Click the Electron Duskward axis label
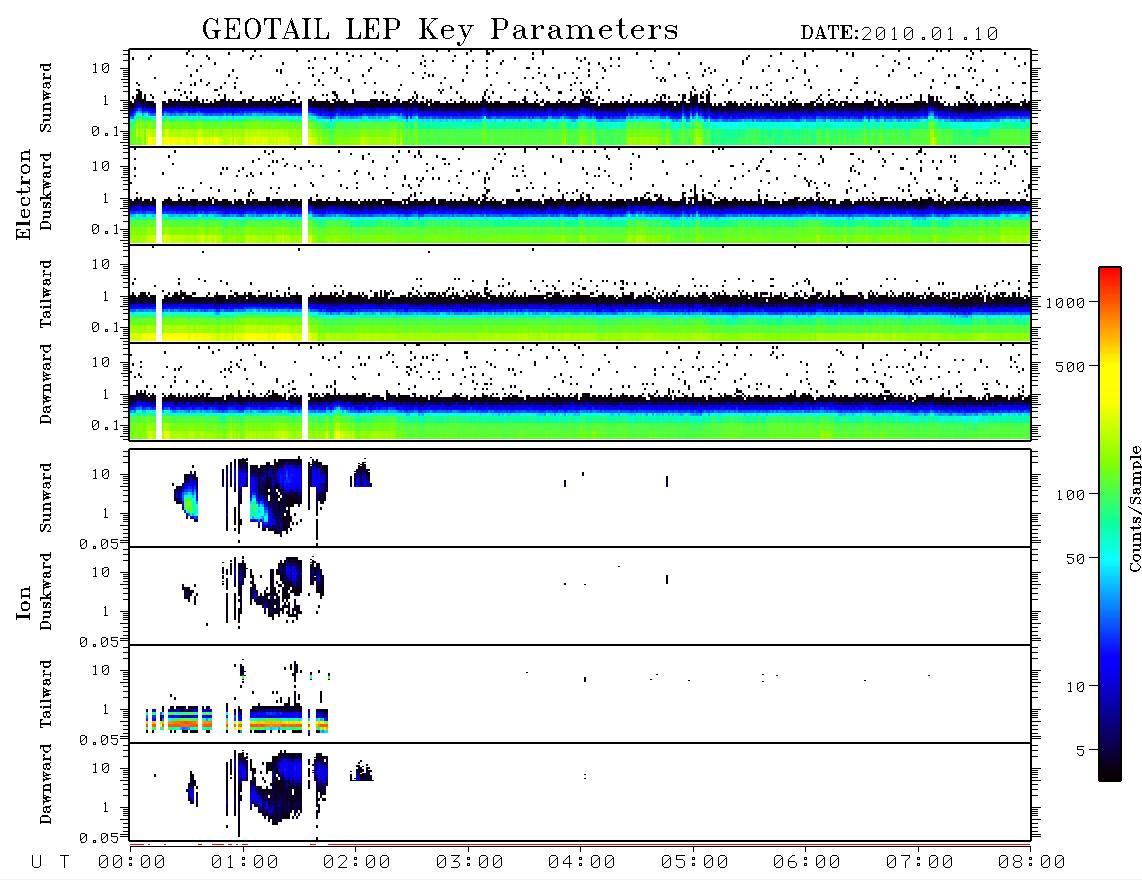Viewport: 1142px width, 880px height. click(46, 191)
